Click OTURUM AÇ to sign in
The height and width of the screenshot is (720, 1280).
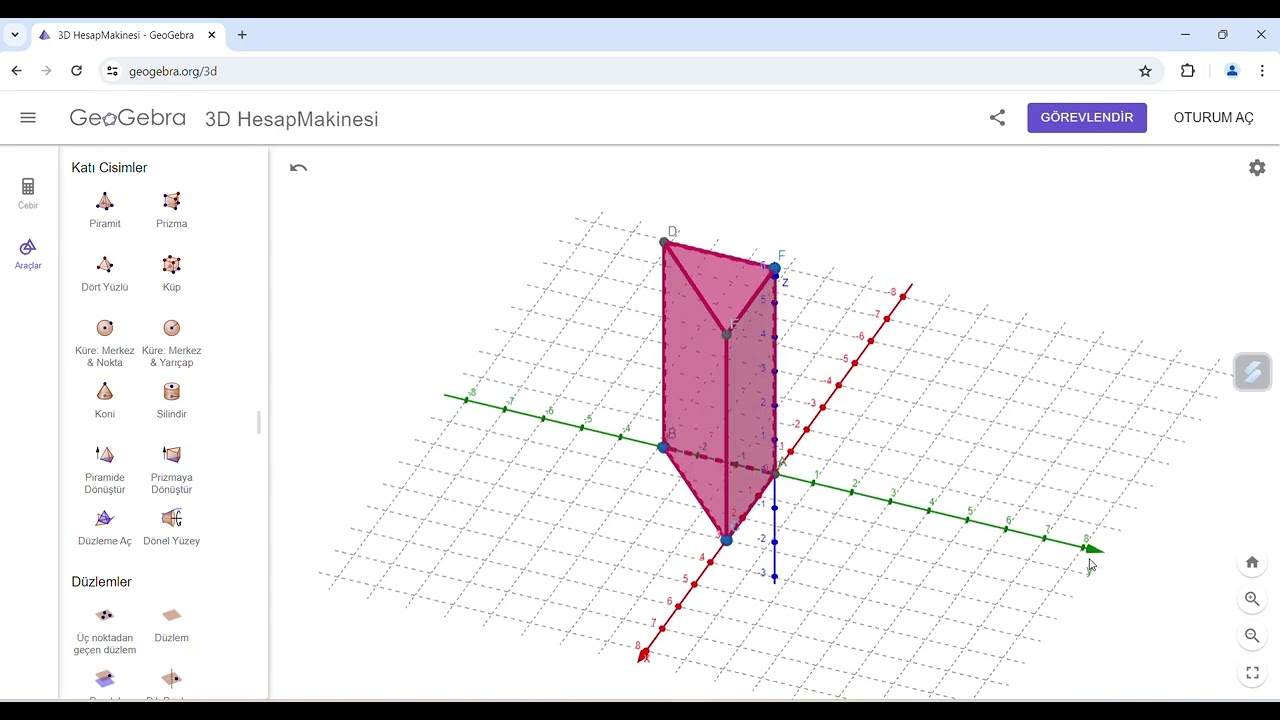coord(1213,118)
